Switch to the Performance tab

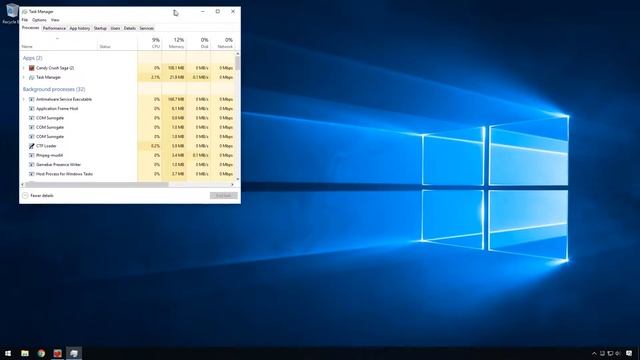coord(54,28)
